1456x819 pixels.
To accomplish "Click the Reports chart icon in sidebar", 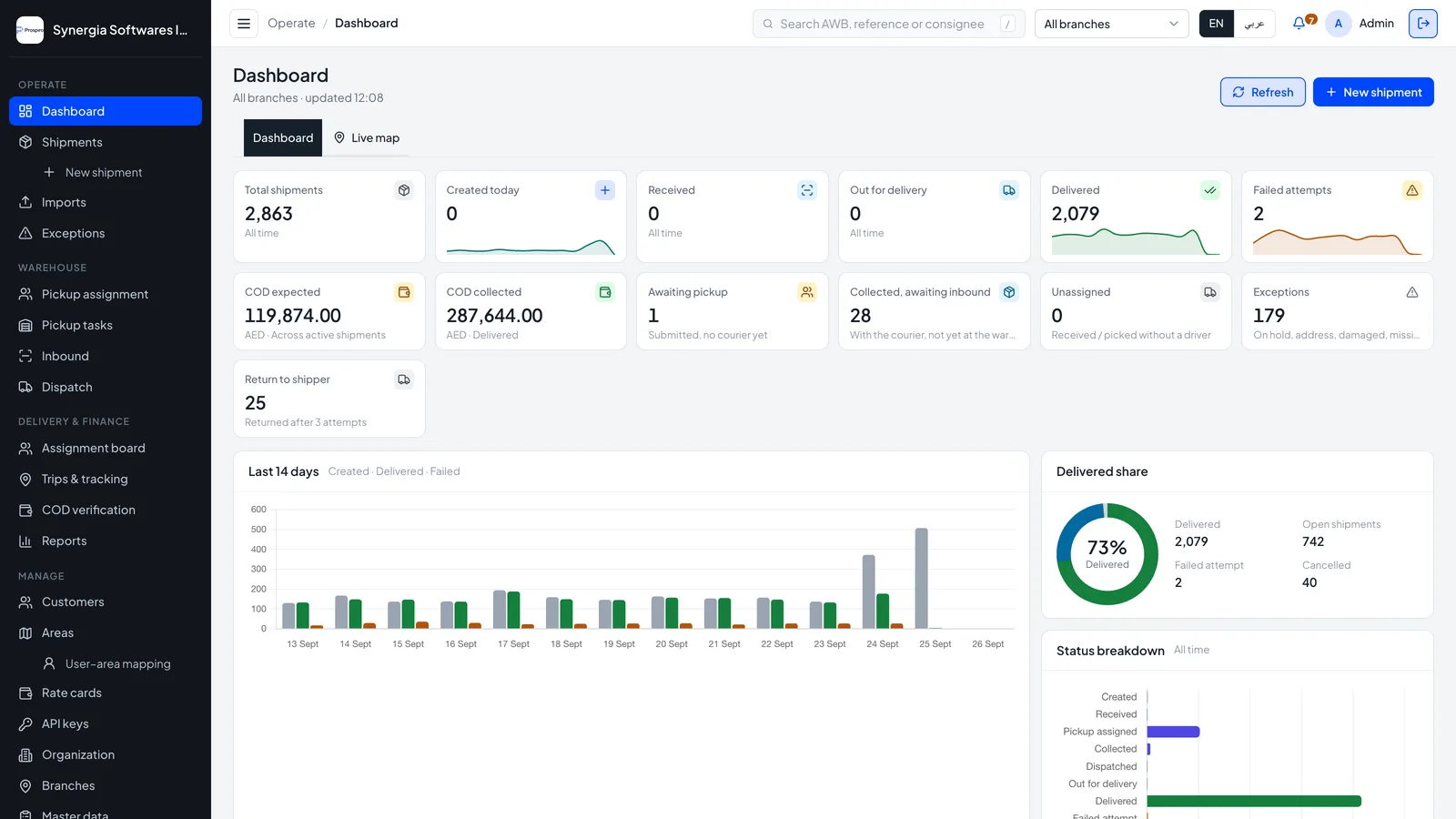I will click(x=25, y=541).
